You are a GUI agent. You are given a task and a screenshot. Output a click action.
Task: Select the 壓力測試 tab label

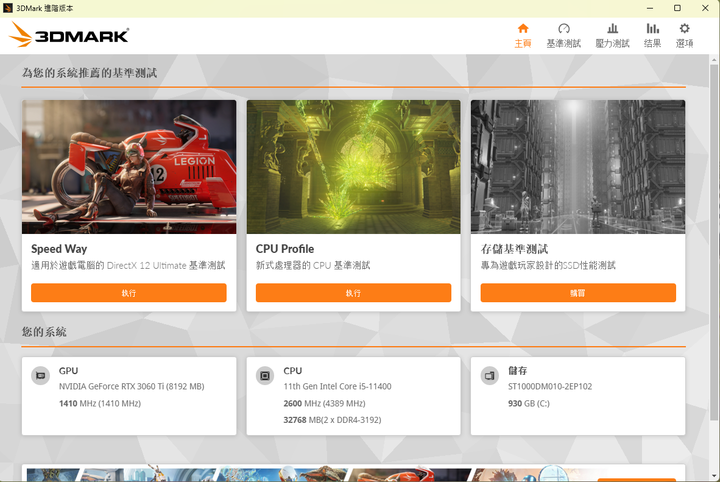tap(612, 44)
